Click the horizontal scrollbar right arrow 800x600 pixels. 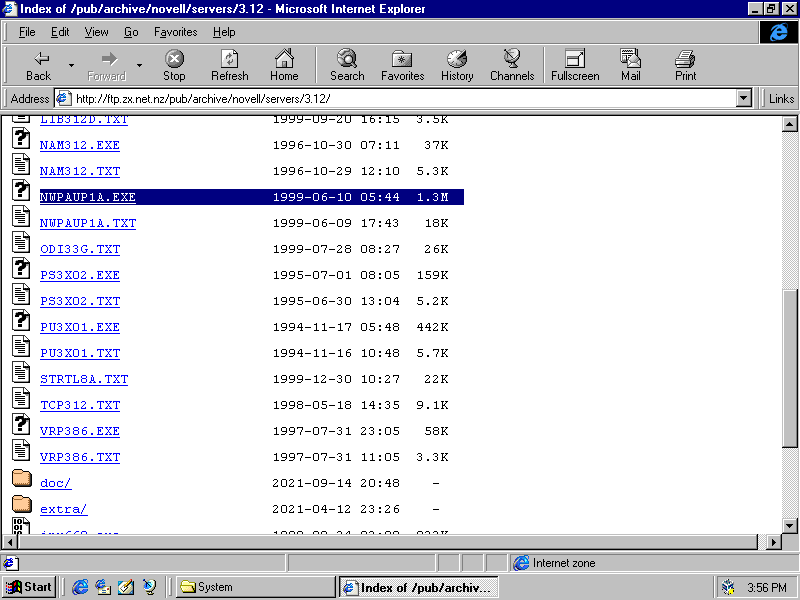coord(774,542)
